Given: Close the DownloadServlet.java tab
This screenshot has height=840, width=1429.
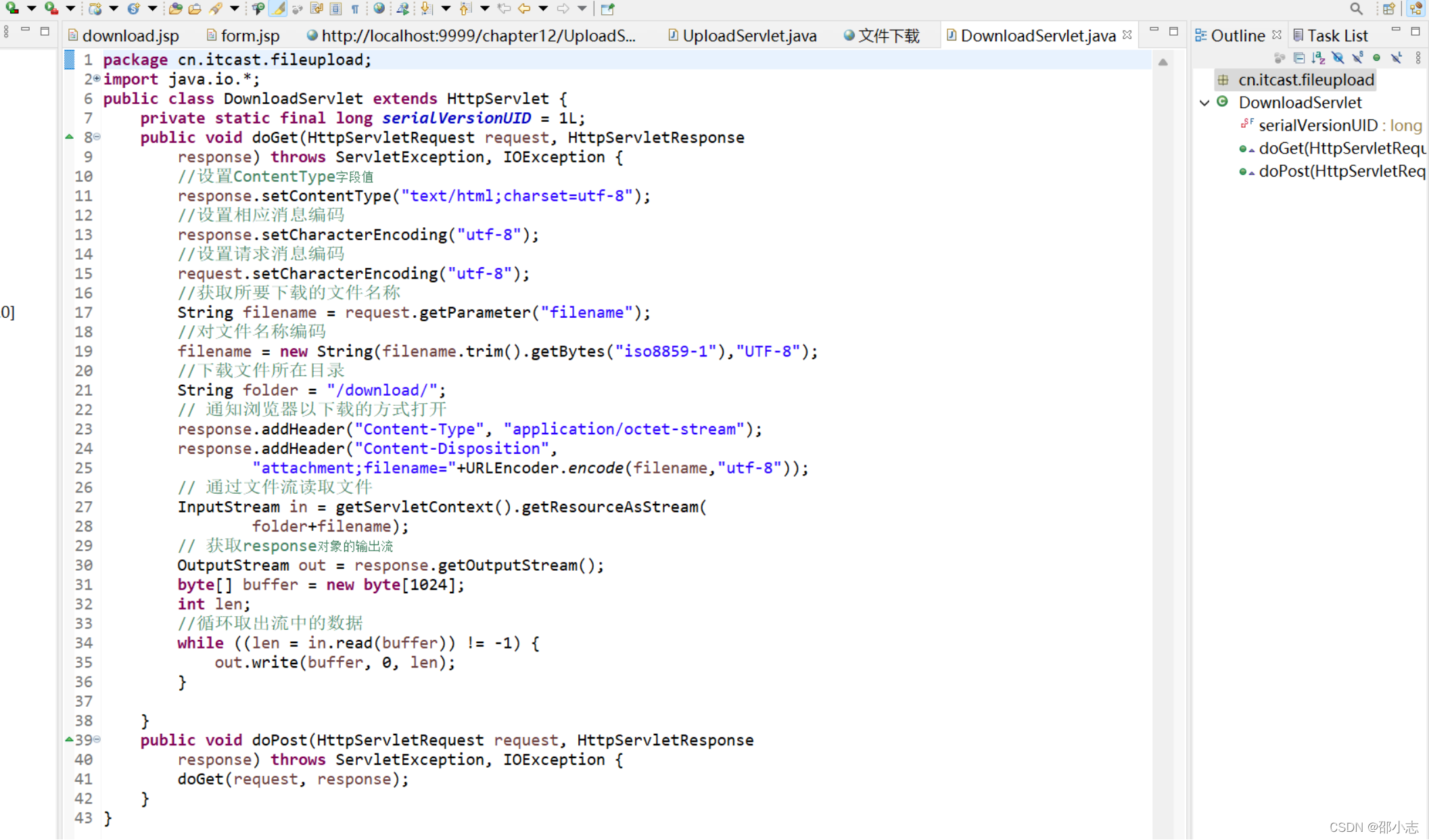Looking at the screenshot, I should [x=1127, y=34].
